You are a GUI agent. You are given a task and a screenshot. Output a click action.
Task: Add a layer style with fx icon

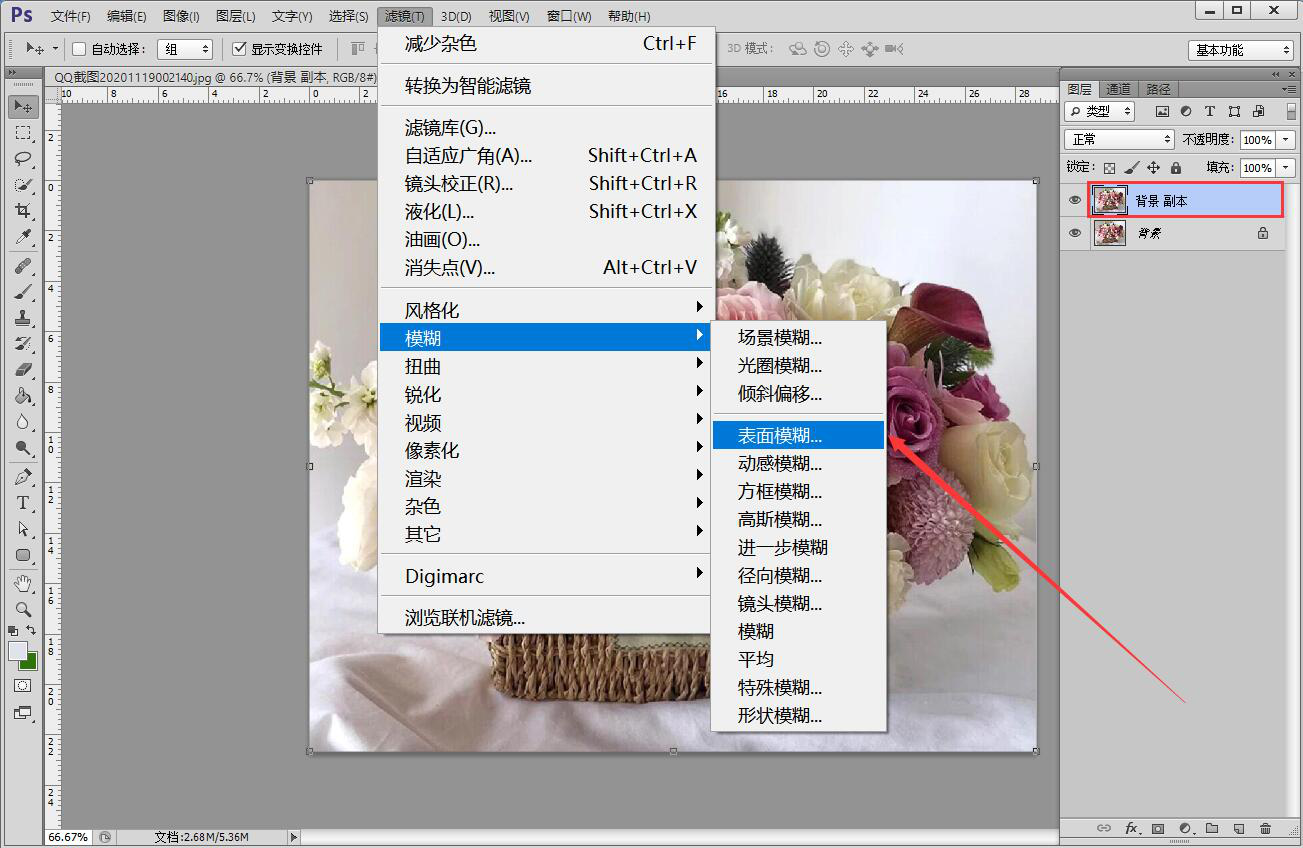[1132, 828]
